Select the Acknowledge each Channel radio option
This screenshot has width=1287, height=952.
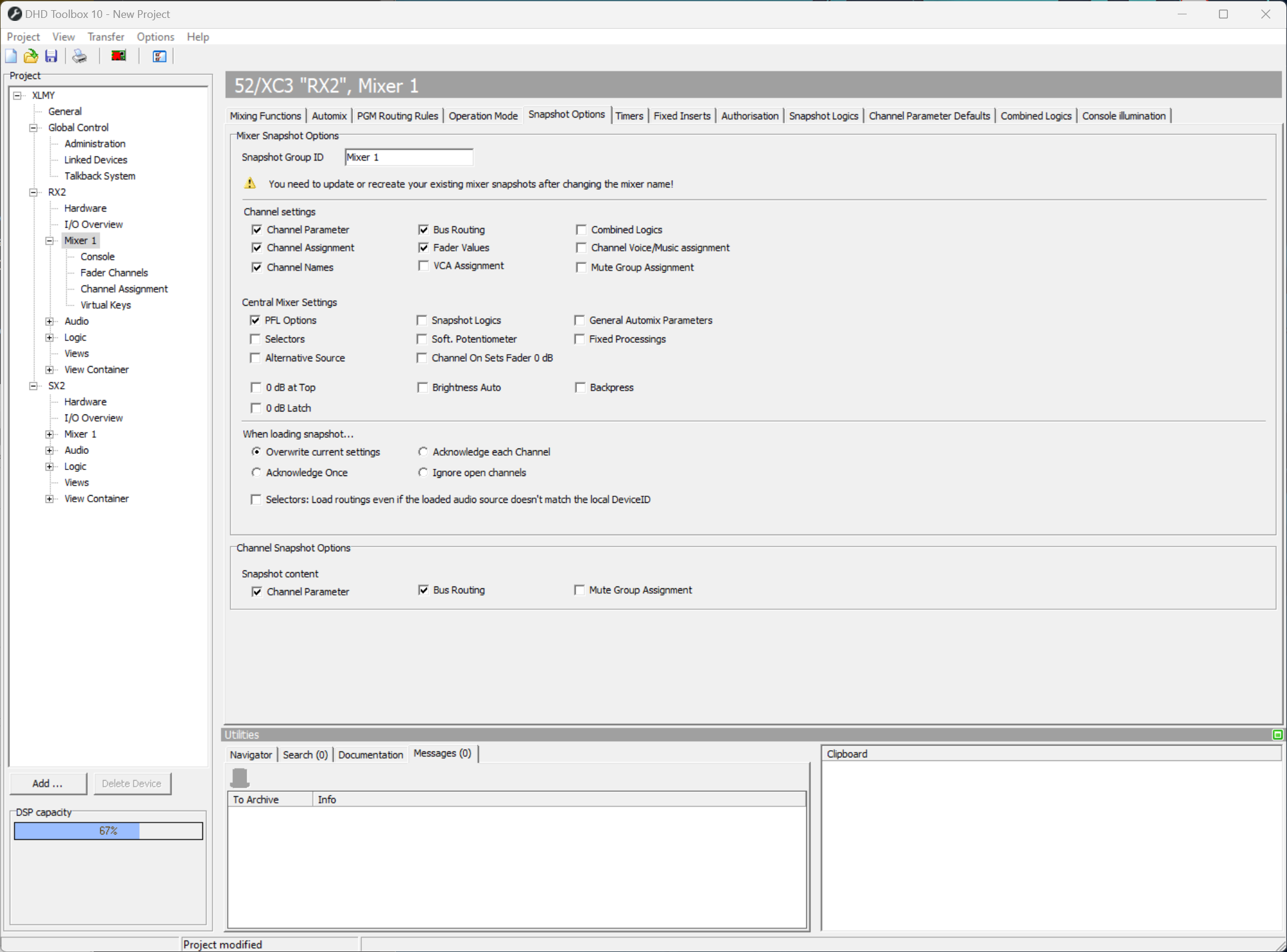(x=423, y=452)
